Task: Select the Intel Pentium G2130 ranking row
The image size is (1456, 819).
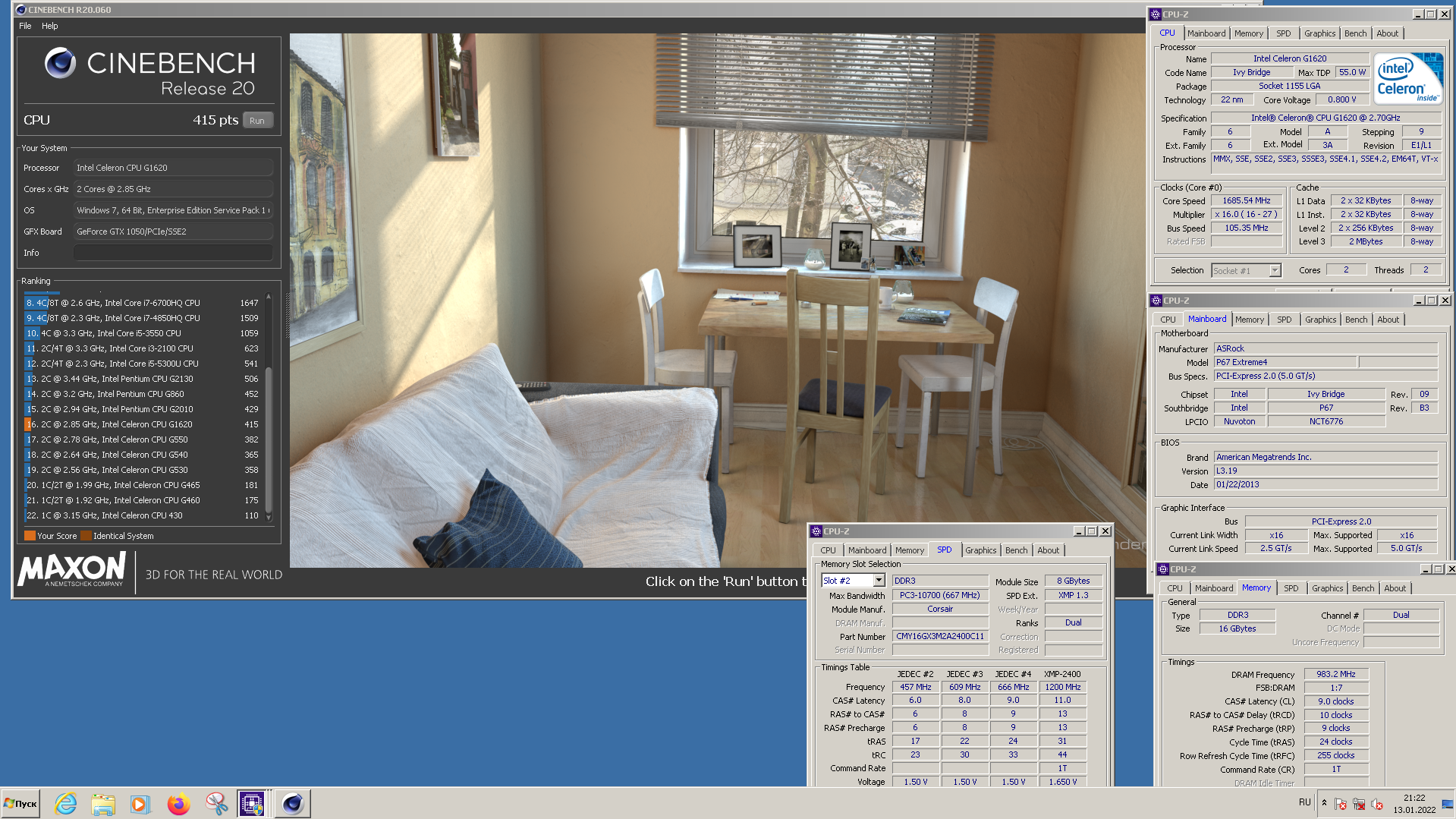Action: (142, 379)
